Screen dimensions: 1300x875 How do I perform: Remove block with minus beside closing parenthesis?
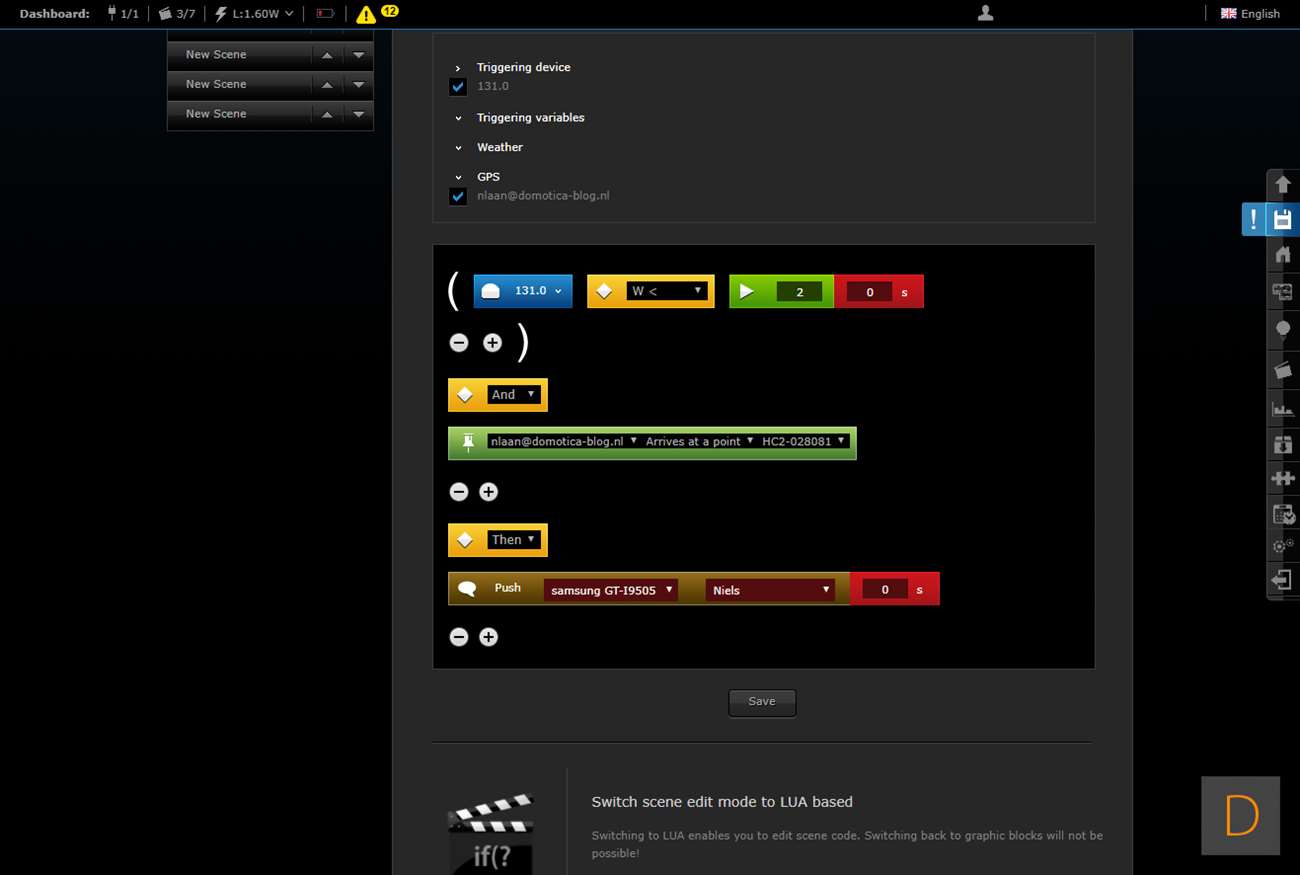pos(459,343)
